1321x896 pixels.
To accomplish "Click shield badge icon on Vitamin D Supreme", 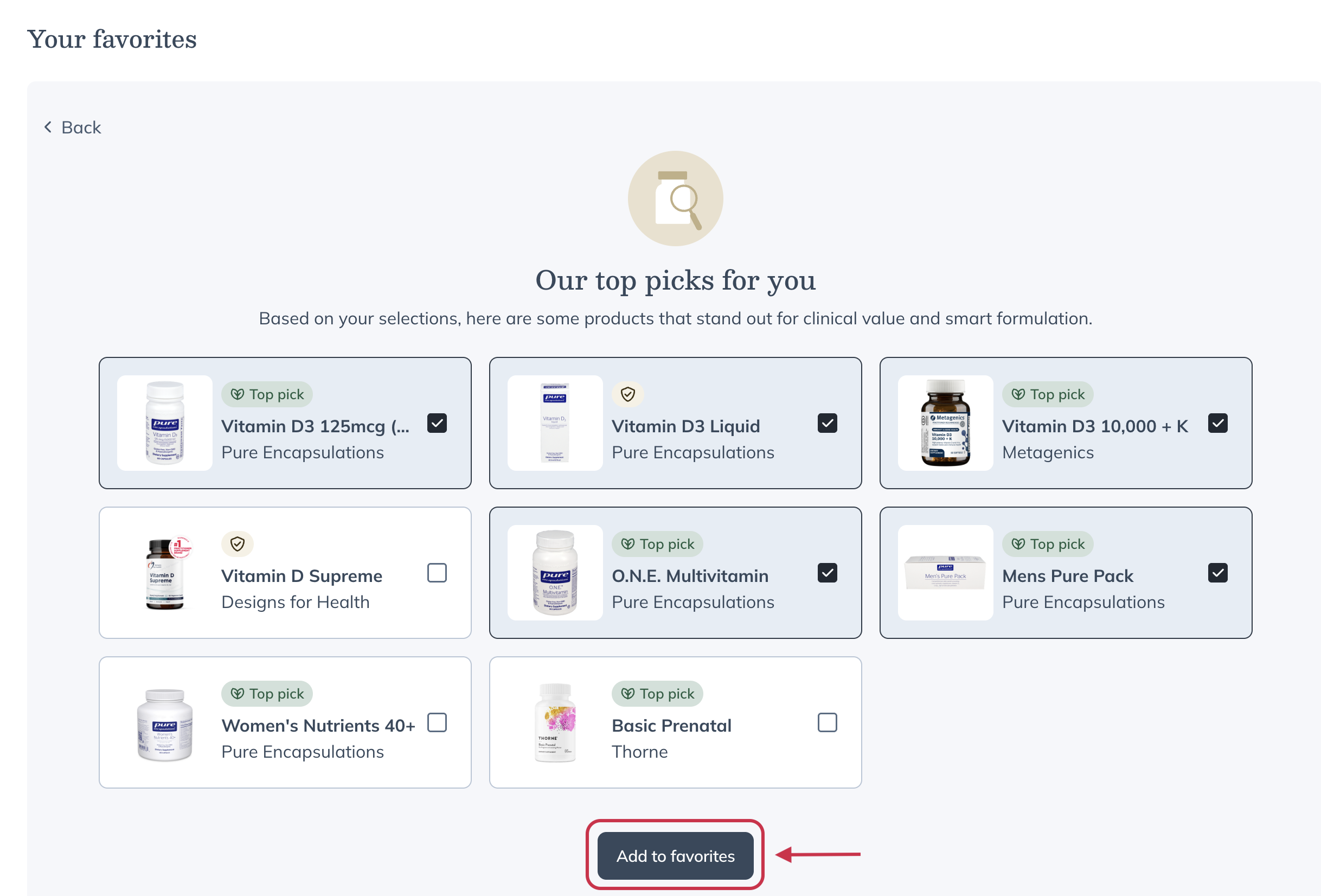I will click(237, 544).
